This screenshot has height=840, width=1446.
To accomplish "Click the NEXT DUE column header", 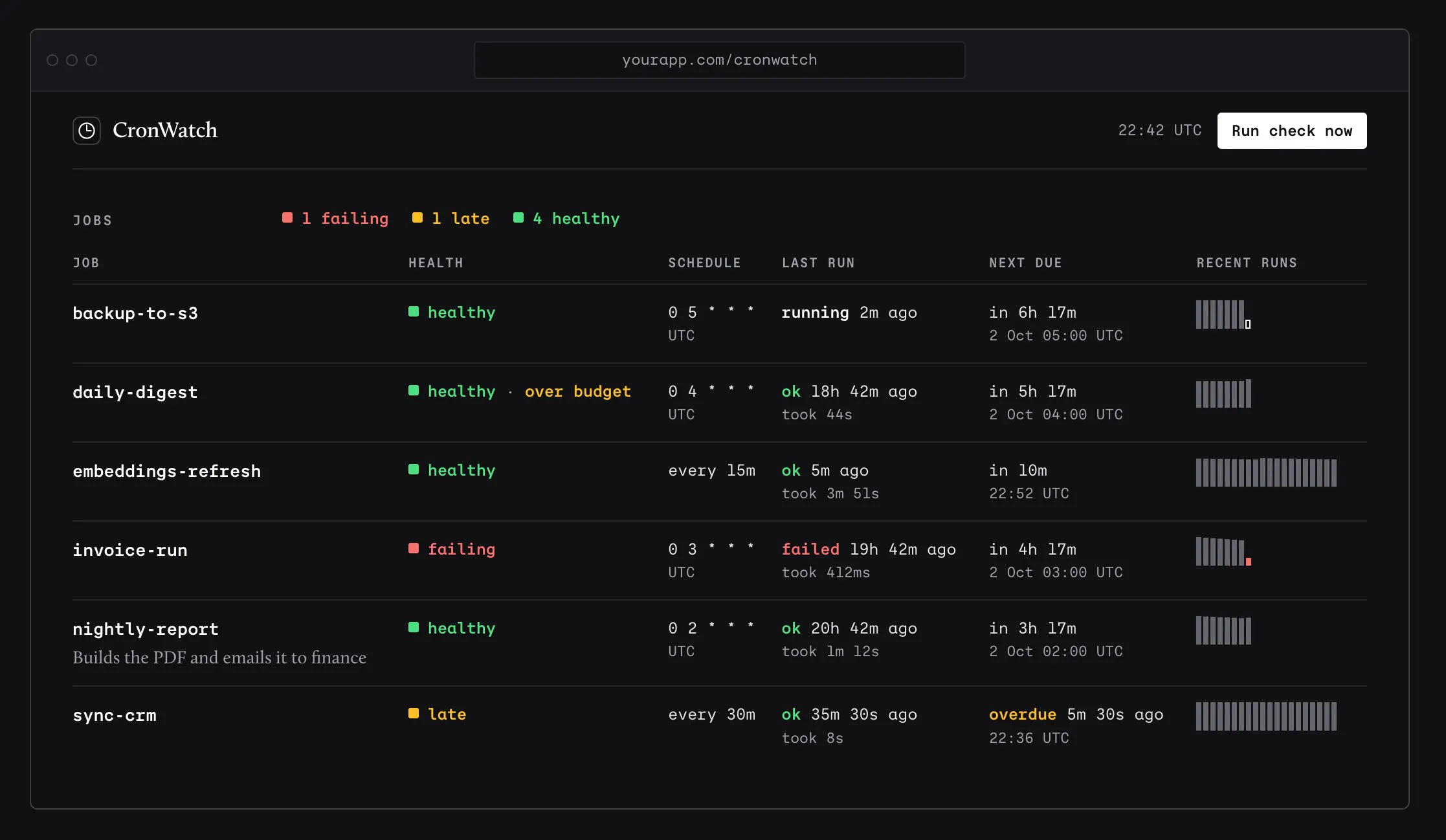I will 1025,263.
